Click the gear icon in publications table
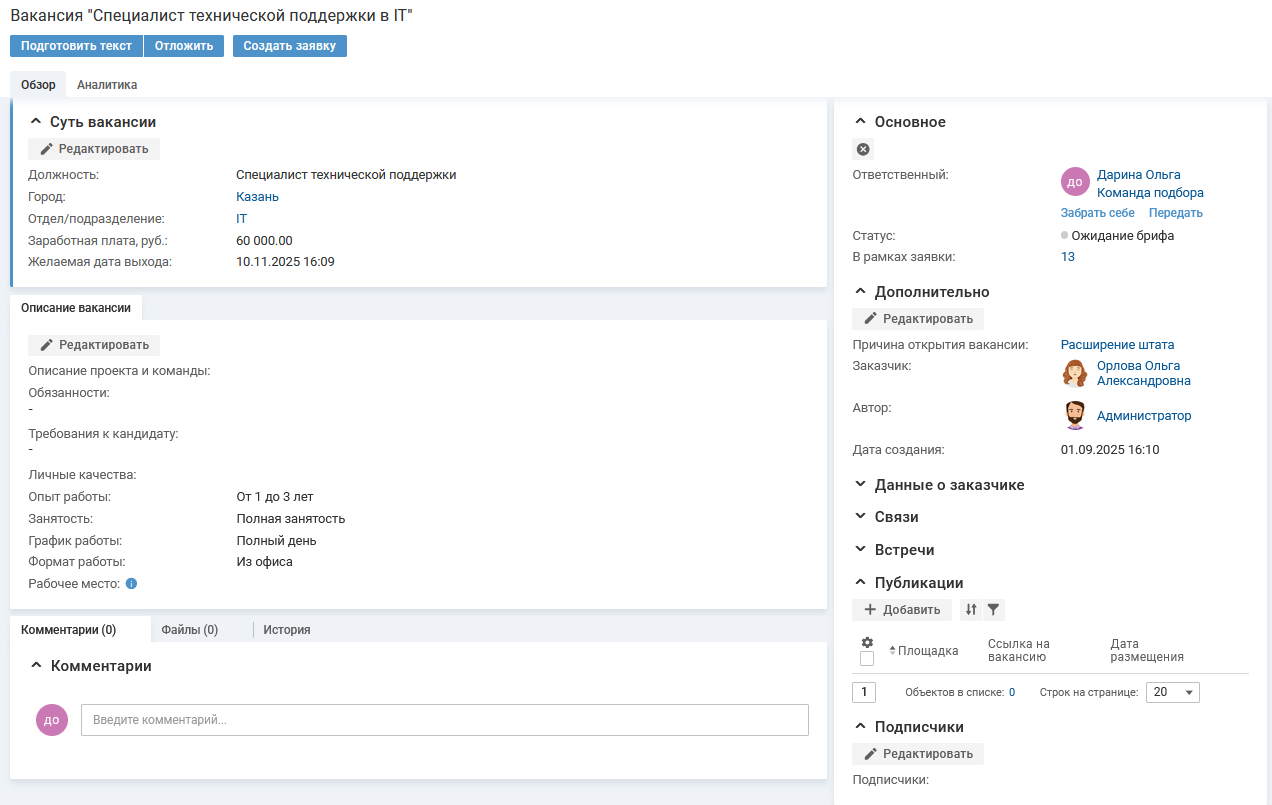Viewport: 1272px width, 805px height. (x=867, y=642)
